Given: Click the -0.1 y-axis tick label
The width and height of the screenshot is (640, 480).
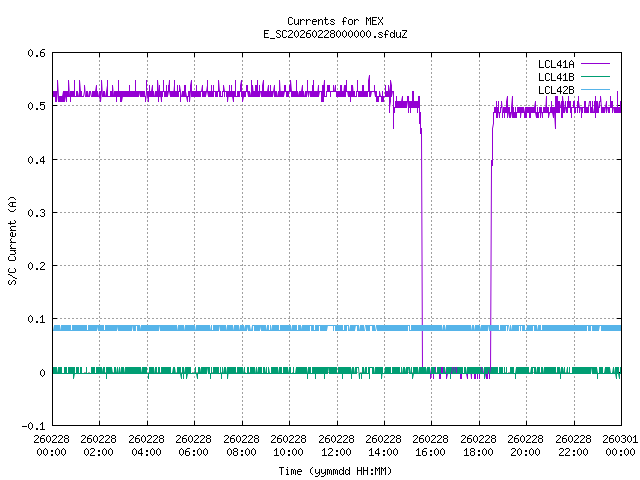Looking at the screenshot, I should tap(33, 426).
